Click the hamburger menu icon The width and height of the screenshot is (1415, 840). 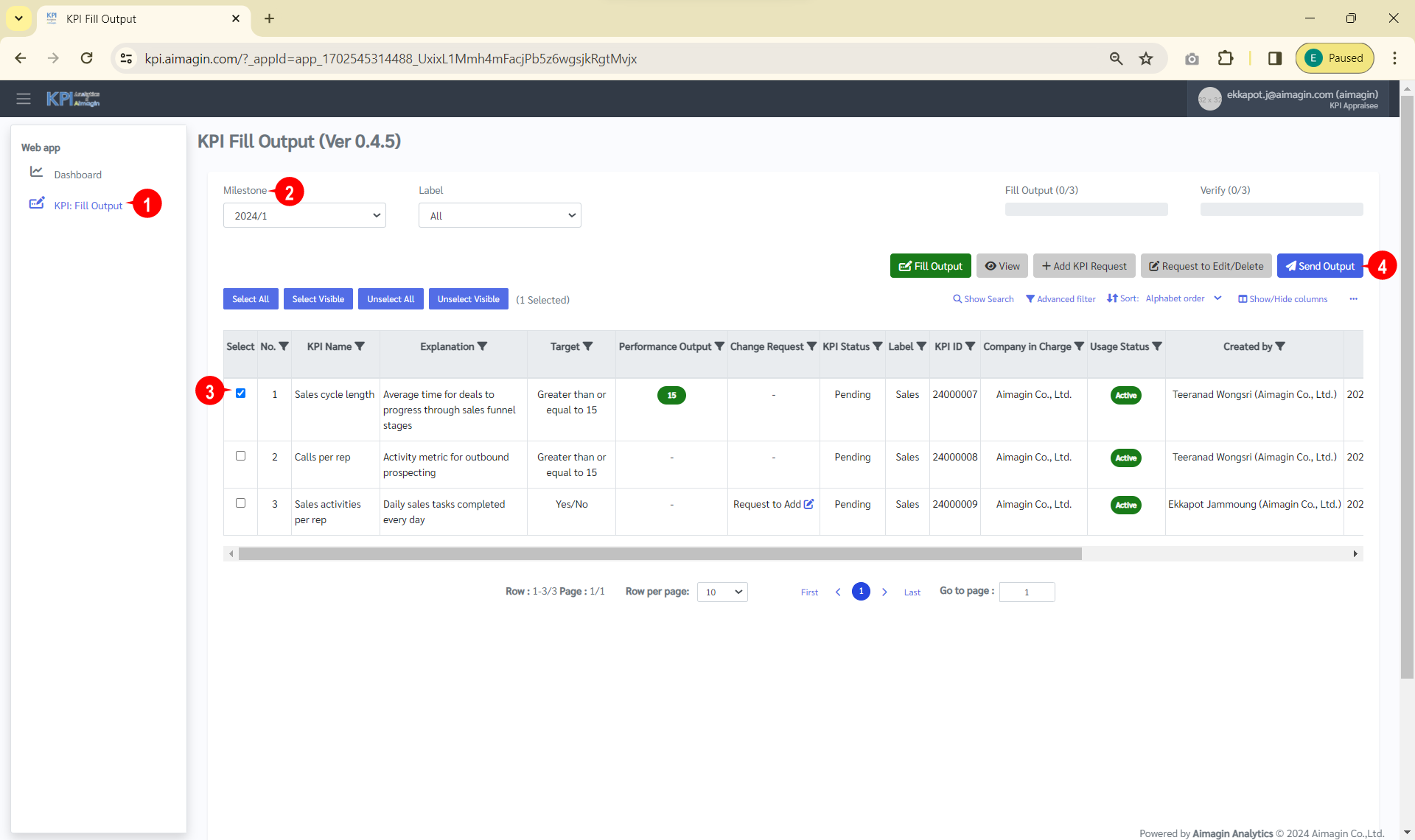coord(24,99)
